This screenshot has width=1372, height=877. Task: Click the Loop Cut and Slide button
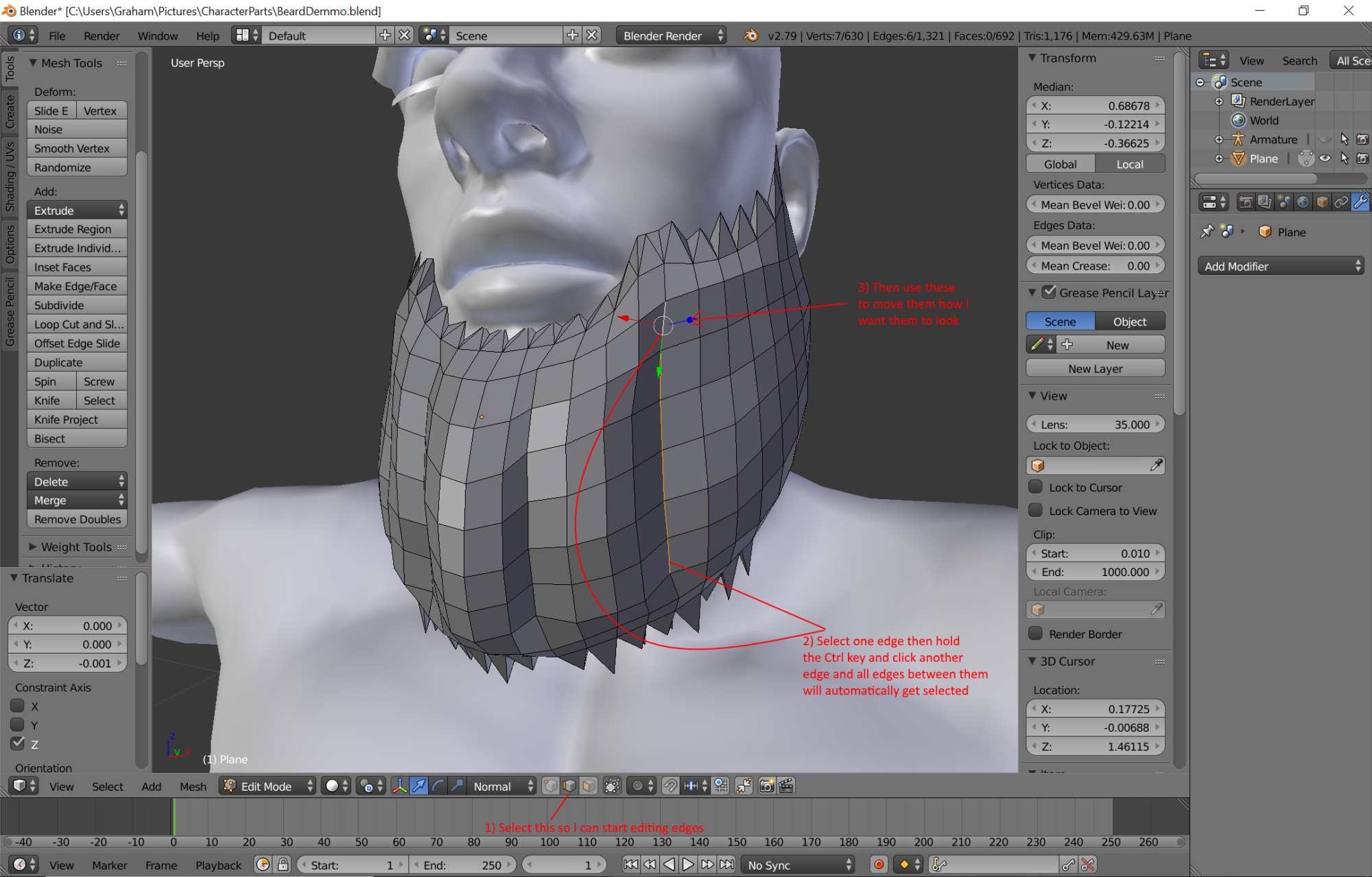click(77, 324)
